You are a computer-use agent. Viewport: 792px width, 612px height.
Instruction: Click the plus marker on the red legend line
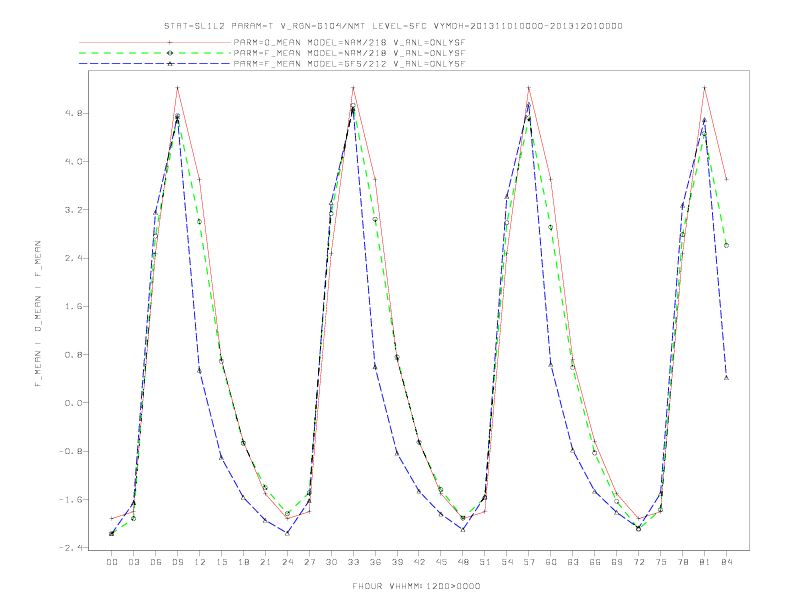[x=170, y=42]
